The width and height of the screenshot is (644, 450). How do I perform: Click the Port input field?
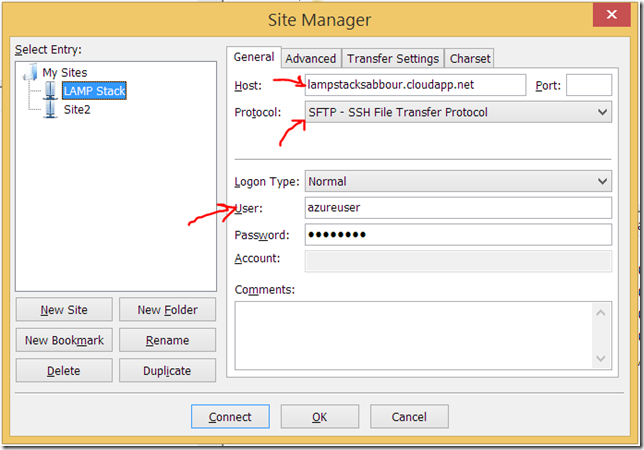coord(589,85)
